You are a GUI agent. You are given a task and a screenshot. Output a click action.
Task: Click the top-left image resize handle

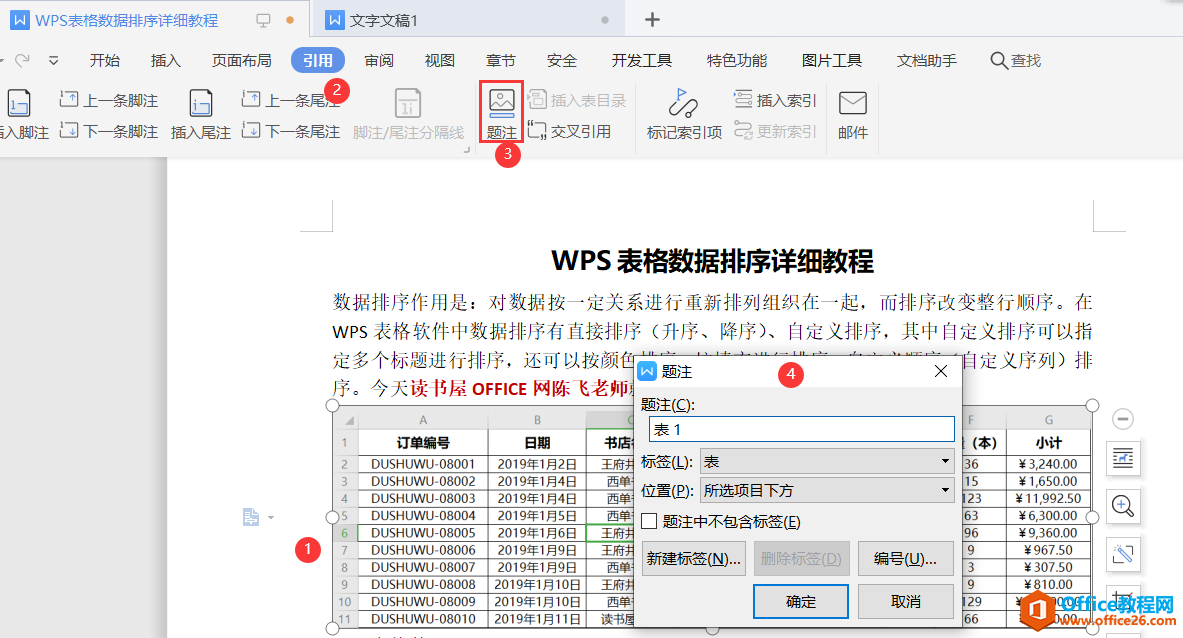pos(333,405)
